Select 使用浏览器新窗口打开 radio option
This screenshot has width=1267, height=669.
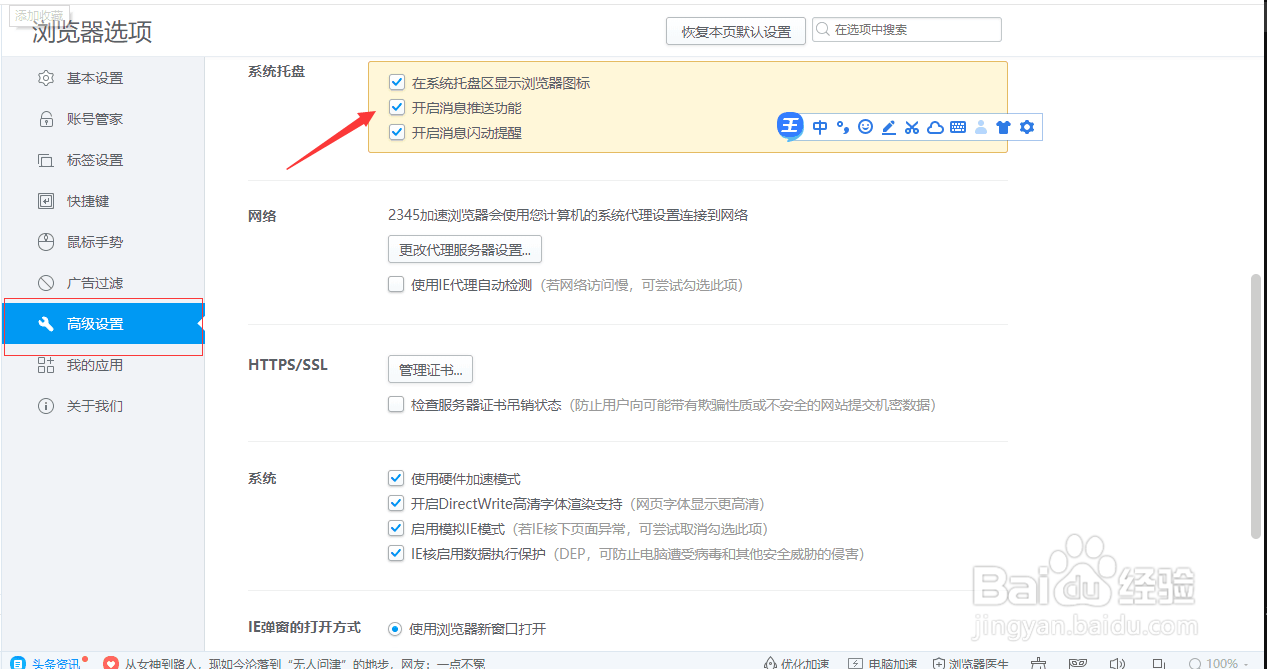395,628
